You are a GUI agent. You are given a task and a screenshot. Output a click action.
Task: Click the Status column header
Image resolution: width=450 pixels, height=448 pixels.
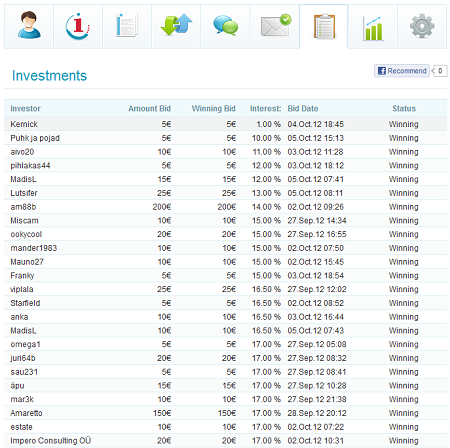(x=404, y=109)
